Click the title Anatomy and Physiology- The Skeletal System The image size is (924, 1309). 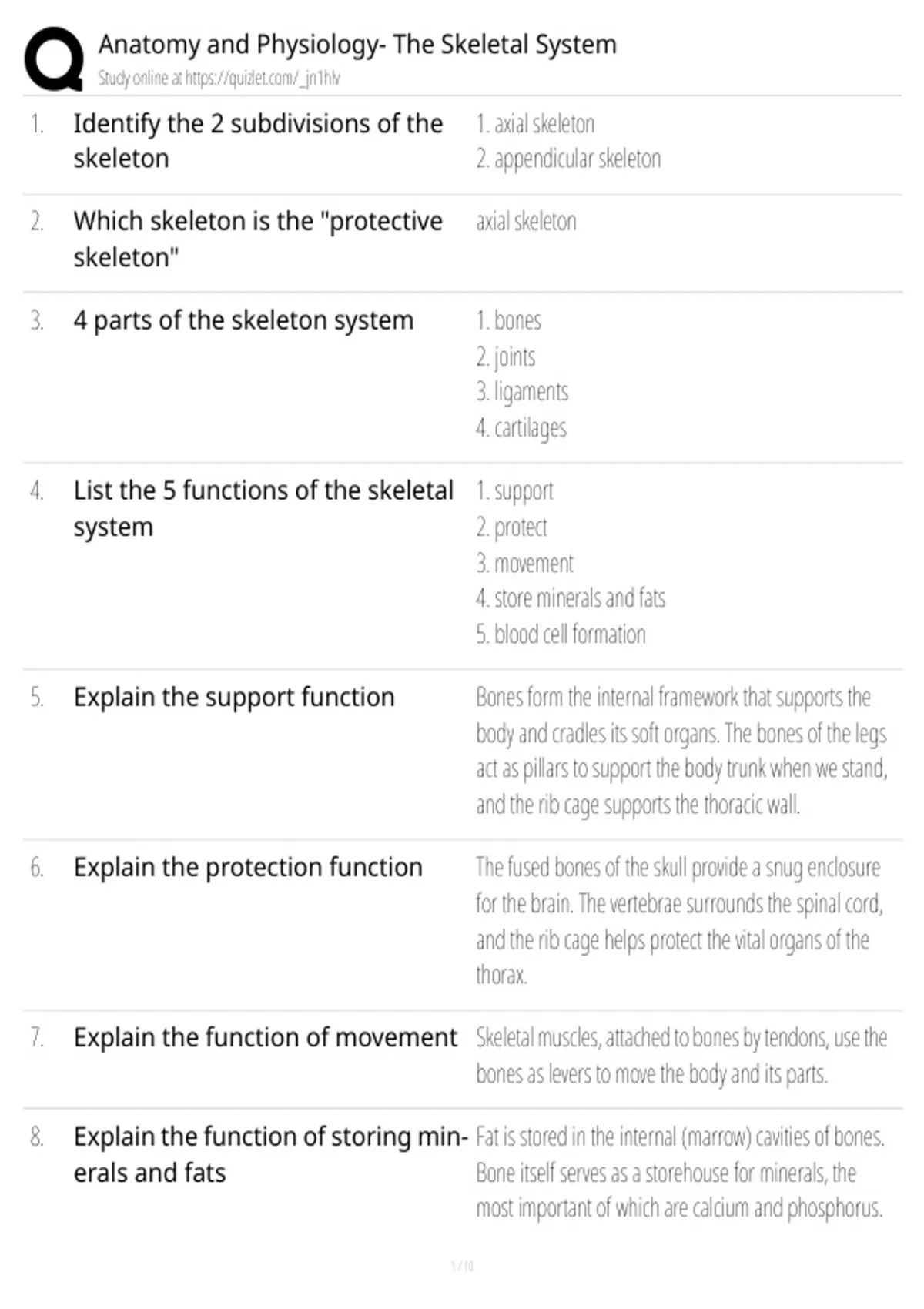click(x=357, y=45)
